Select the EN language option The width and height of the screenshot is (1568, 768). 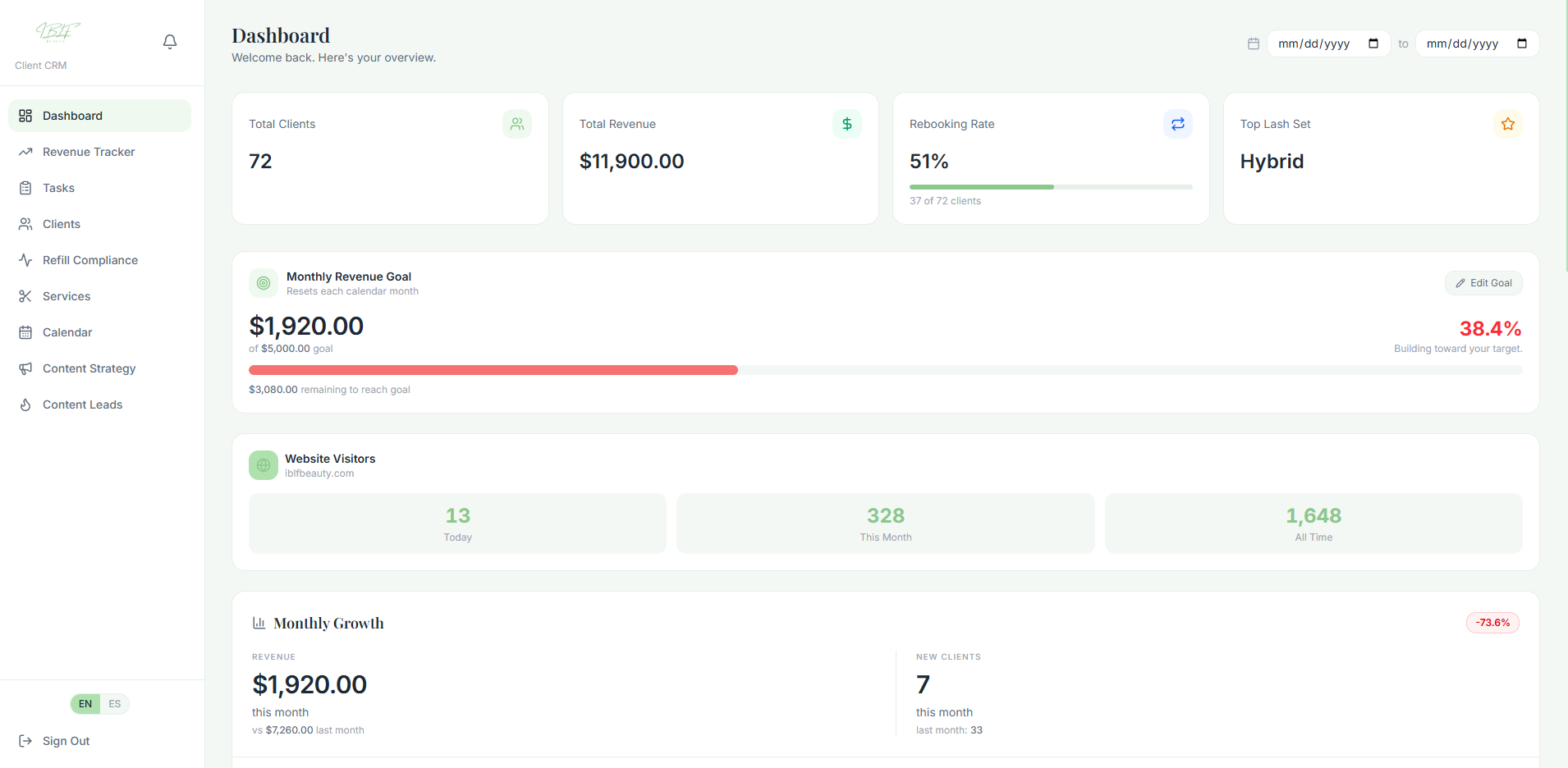(x=85, y=704)
